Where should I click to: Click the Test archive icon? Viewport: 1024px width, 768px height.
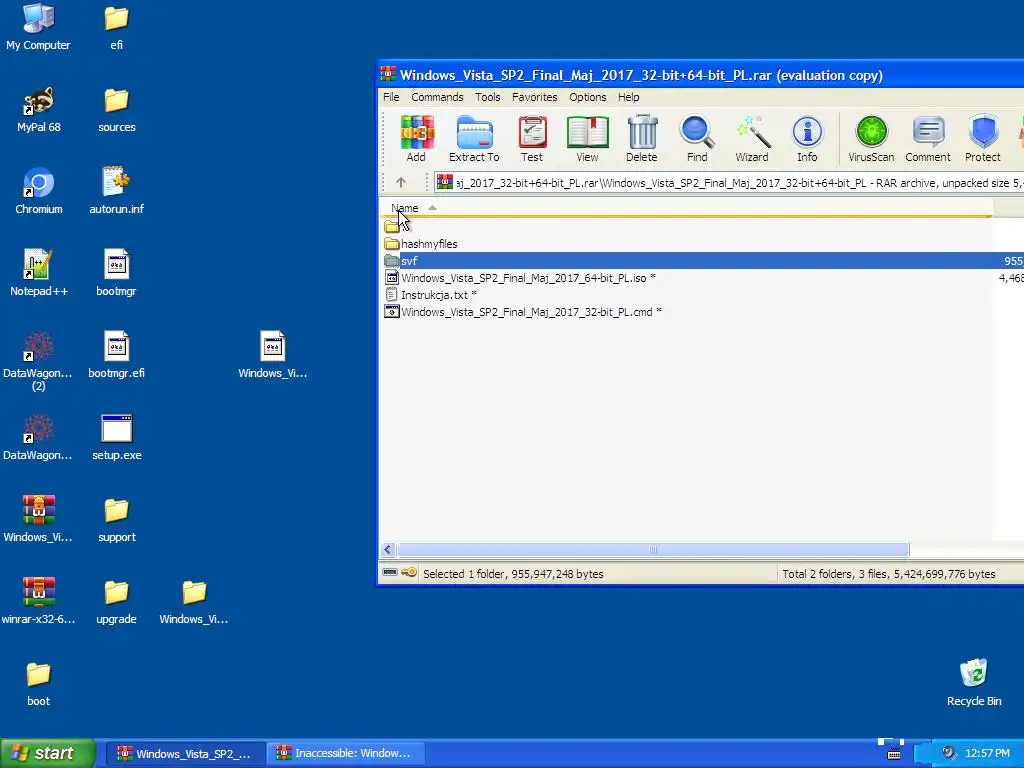coord(532,138)
